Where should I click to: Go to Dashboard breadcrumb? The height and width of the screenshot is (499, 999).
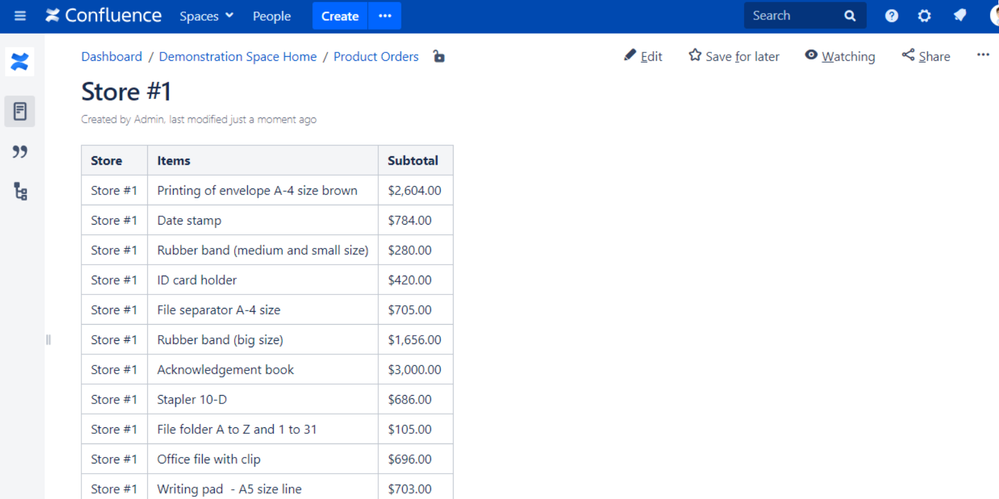click(111, 57)
